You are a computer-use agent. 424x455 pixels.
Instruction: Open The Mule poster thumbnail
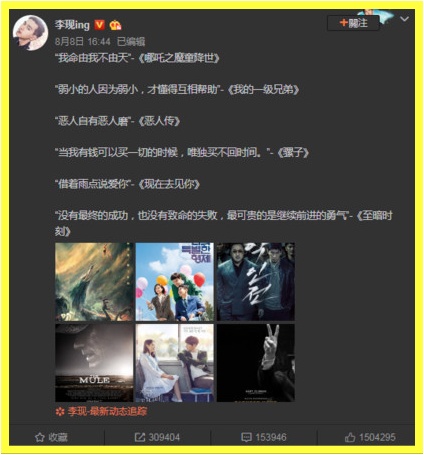coord(94,363)
